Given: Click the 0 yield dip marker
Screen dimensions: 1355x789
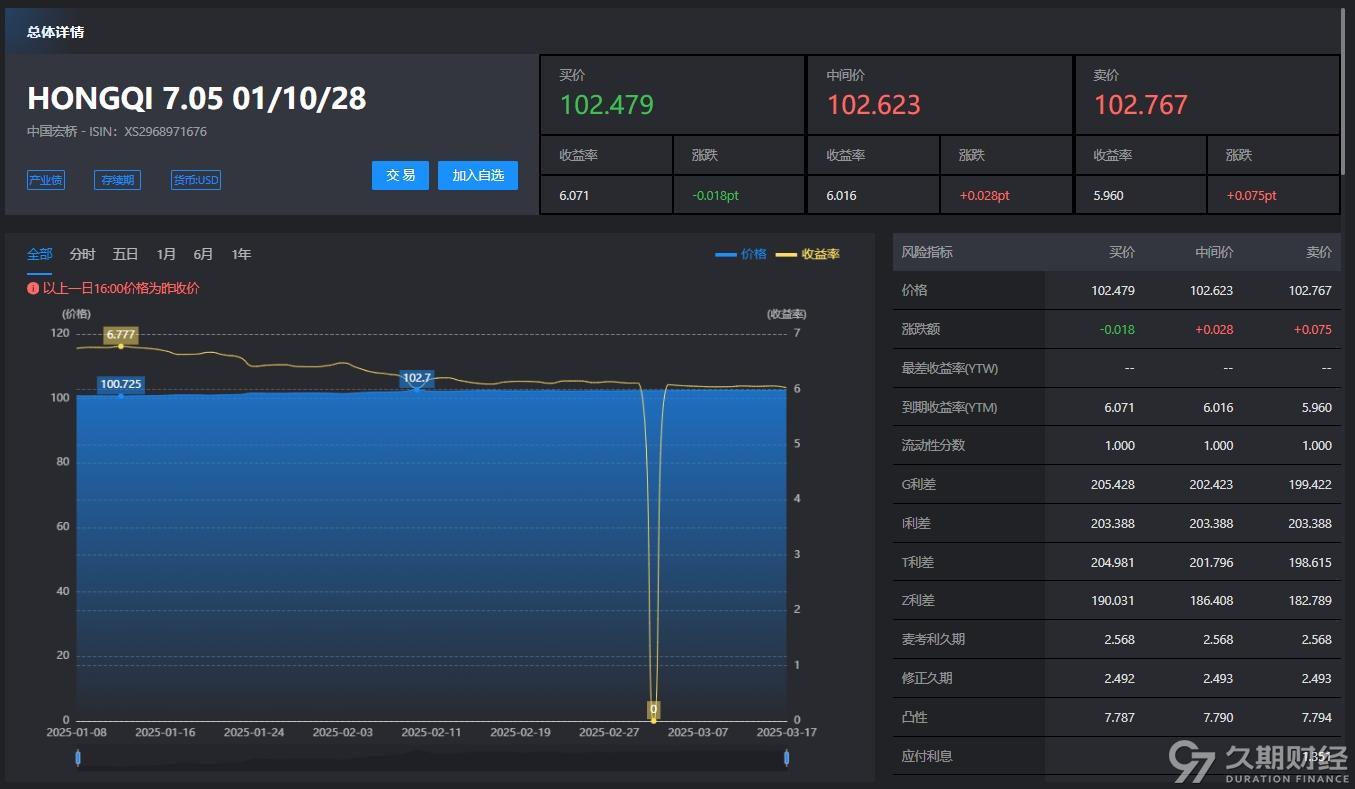Looking at the screenshot, I should pyautogui.click(x=653, y=709).
